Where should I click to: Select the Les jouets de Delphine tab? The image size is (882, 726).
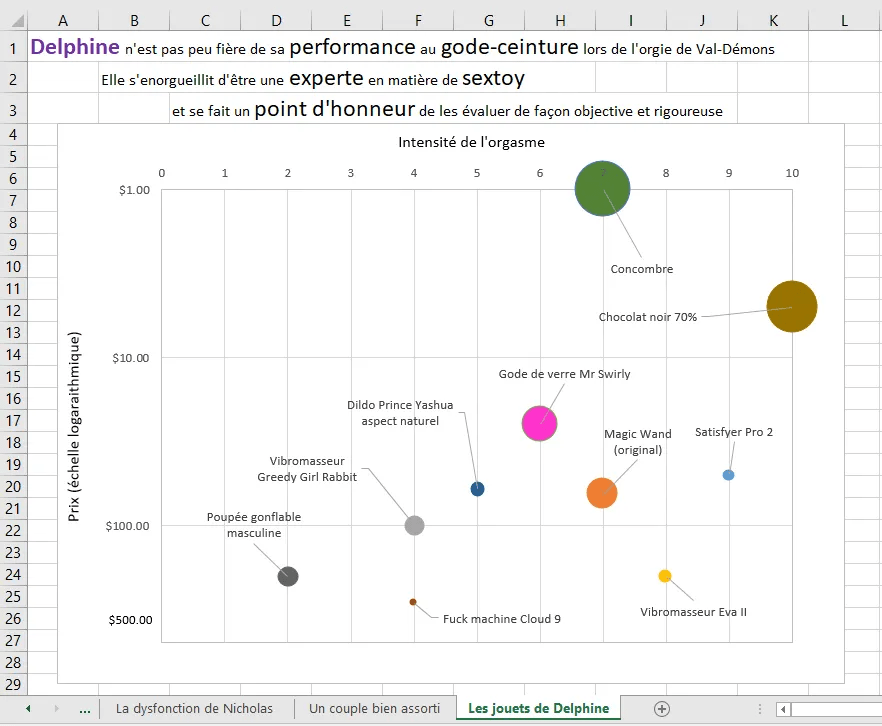(538, 708)
